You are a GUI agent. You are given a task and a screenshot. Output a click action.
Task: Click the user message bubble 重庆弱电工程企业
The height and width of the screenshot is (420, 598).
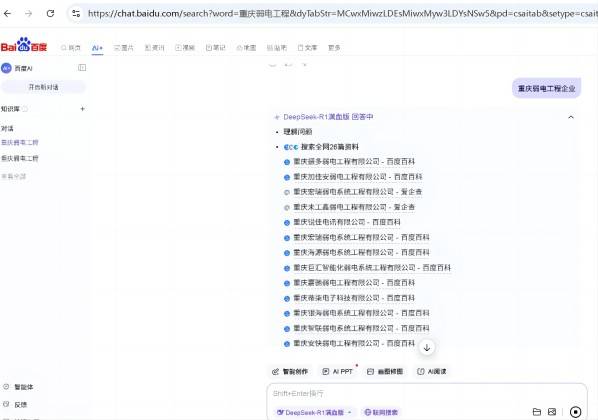[547, 89]
